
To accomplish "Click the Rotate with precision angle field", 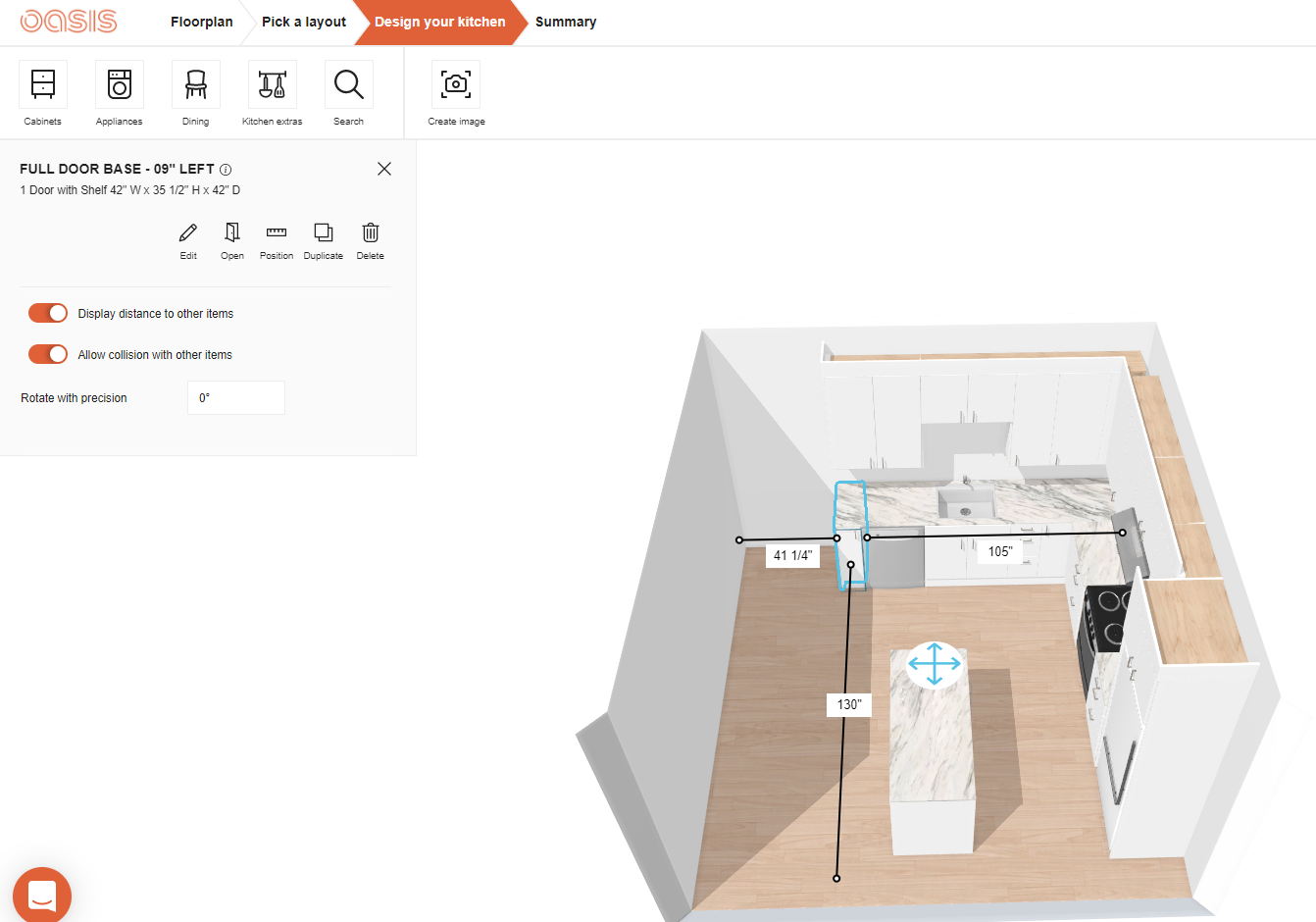I will point(236,398).
